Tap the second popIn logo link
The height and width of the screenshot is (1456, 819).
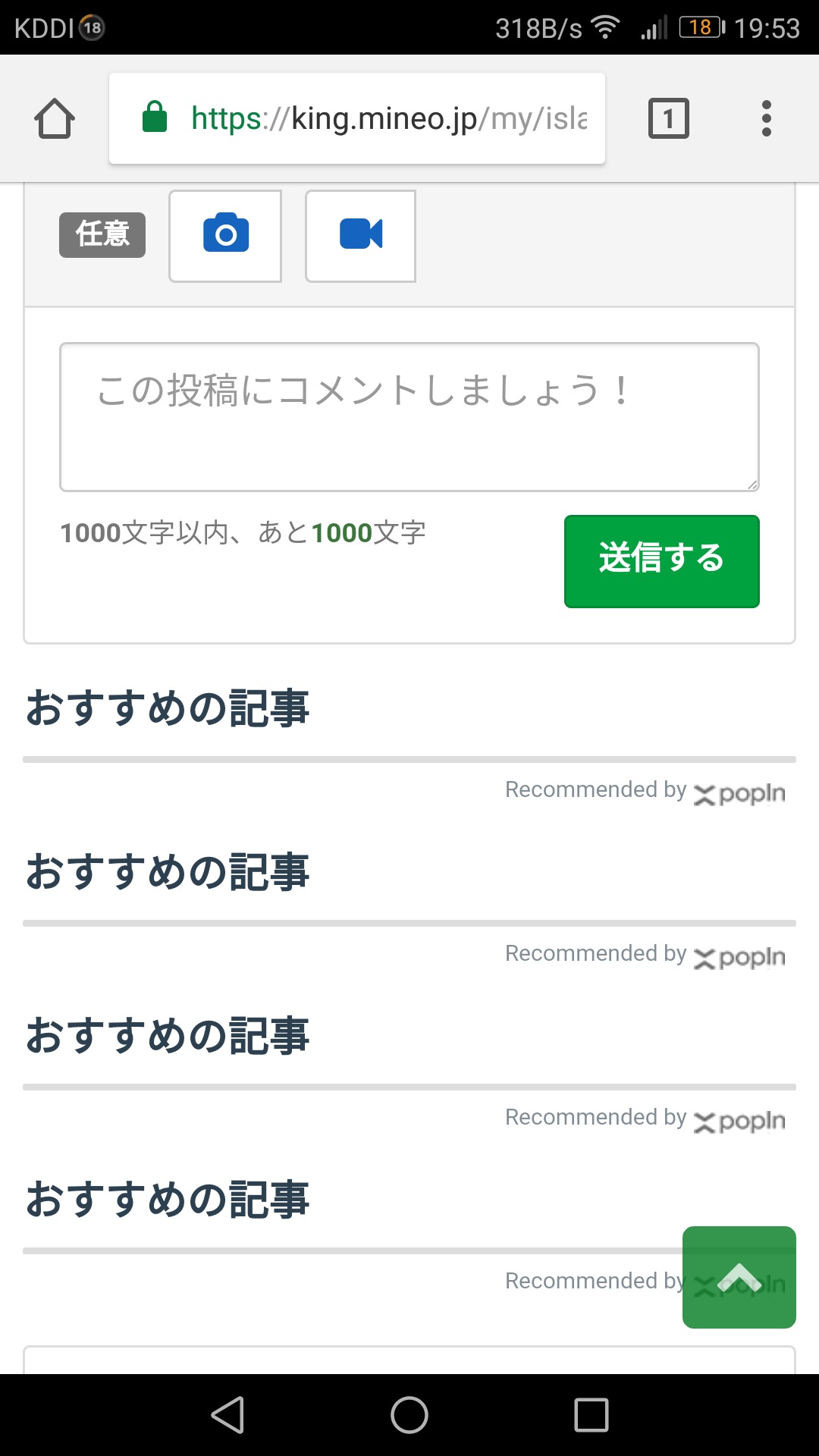739,957
